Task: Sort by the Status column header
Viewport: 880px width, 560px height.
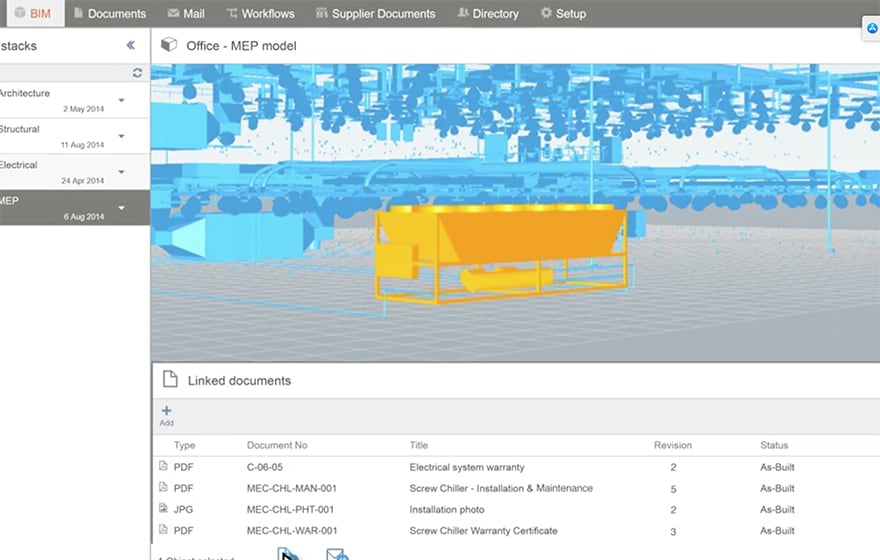Action: click(x=774, y=445)
